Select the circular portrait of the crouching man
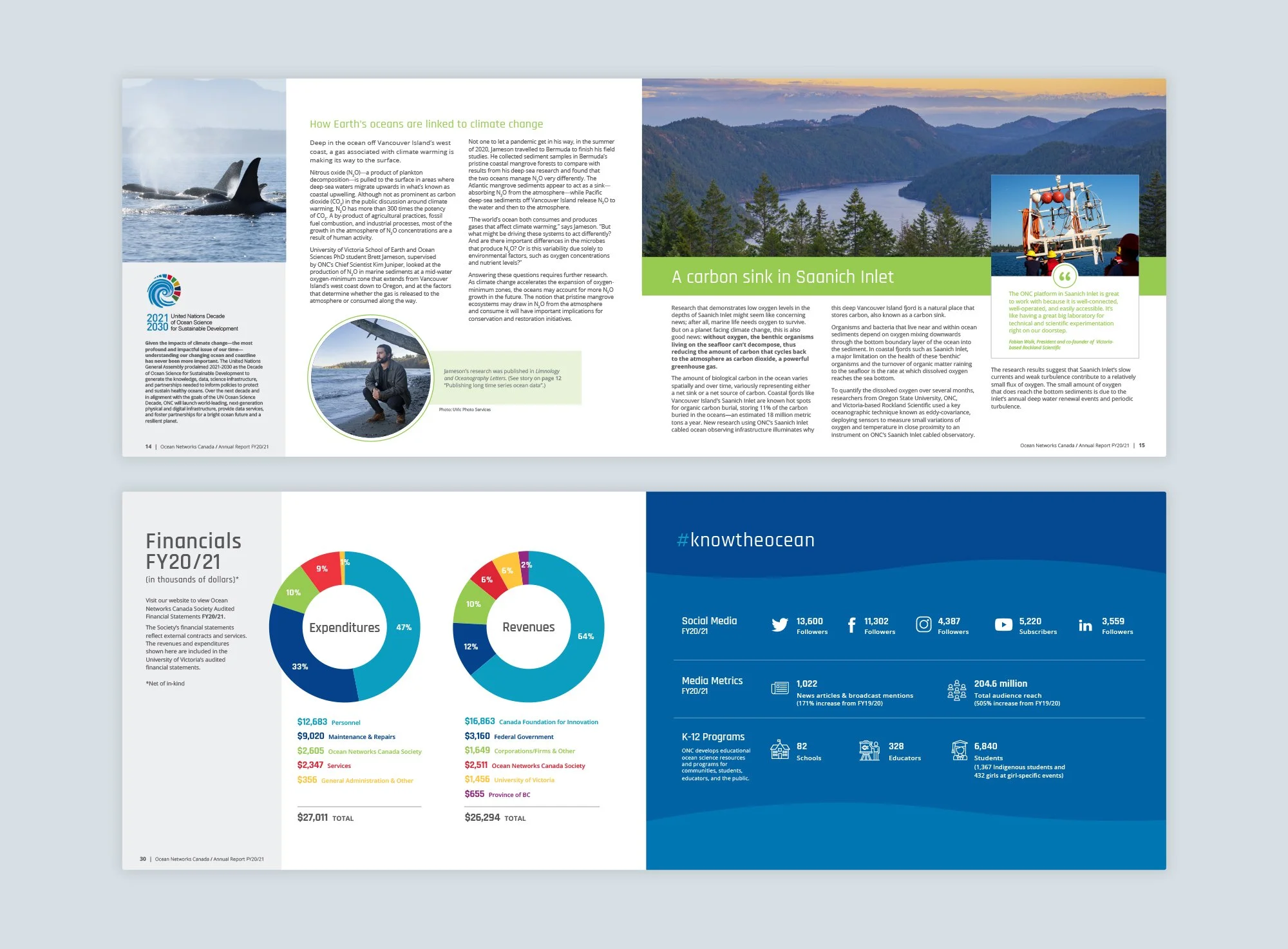The height and width of the screenshot is (949, 1288). pos(371,378)
